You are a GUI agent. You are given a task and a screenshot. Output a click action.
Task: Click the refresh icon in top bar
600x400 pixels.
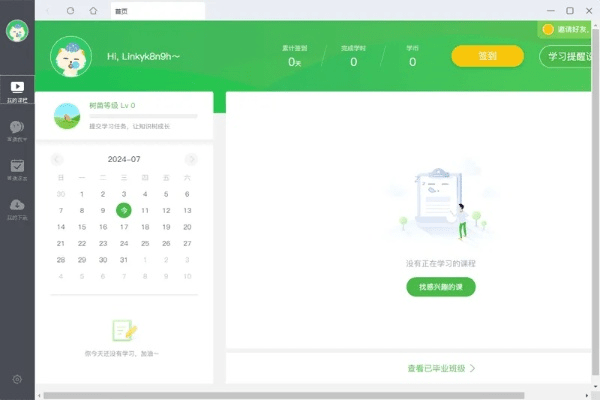(70, 10)
